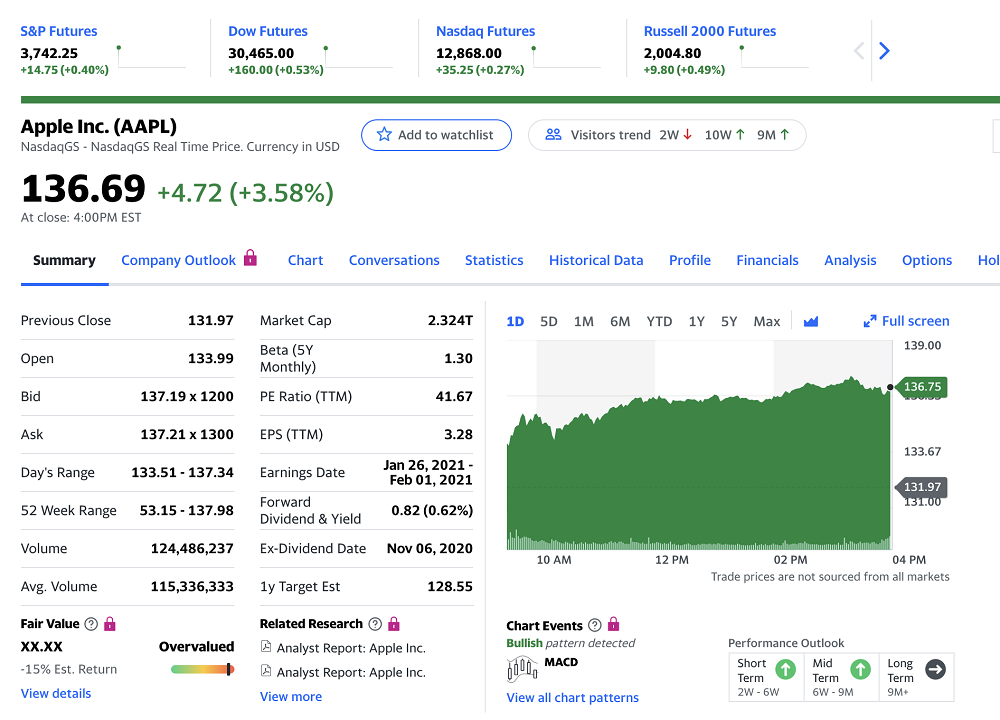Click the Overvalued fair value gauge bar
1000x720 pixels.
(x=202, y=669)
